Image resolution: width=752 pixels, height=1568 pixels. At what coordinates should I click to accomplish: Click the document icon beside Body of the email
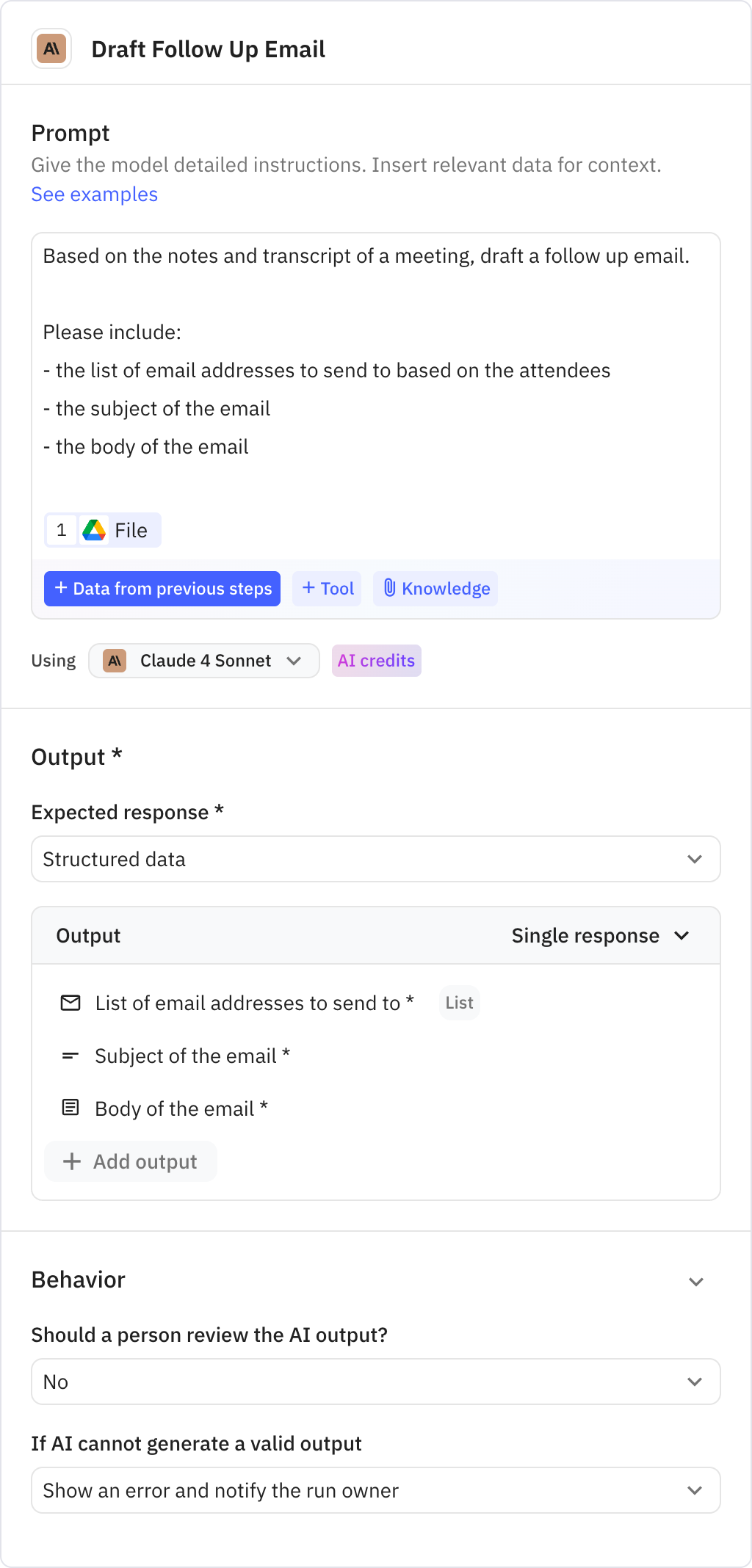point(70,1108)
